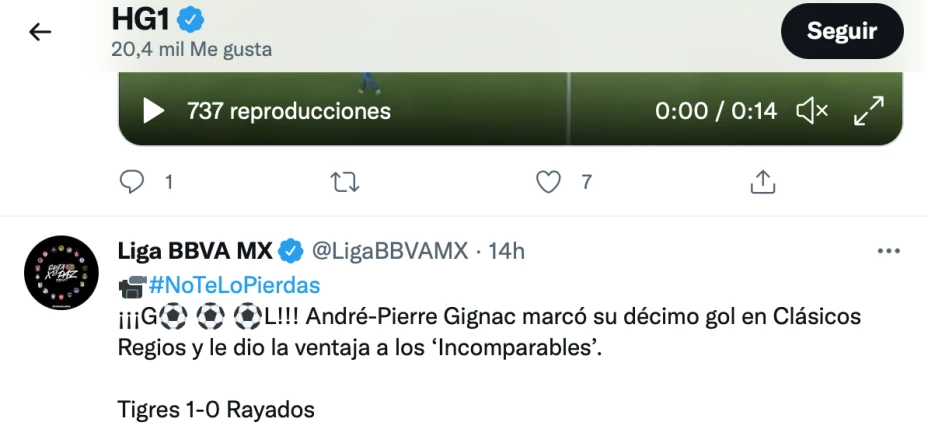Open the #NoTeLoPierdas hashtag
The width and height of the screenshot is (928, 443).
coord(234,285)
